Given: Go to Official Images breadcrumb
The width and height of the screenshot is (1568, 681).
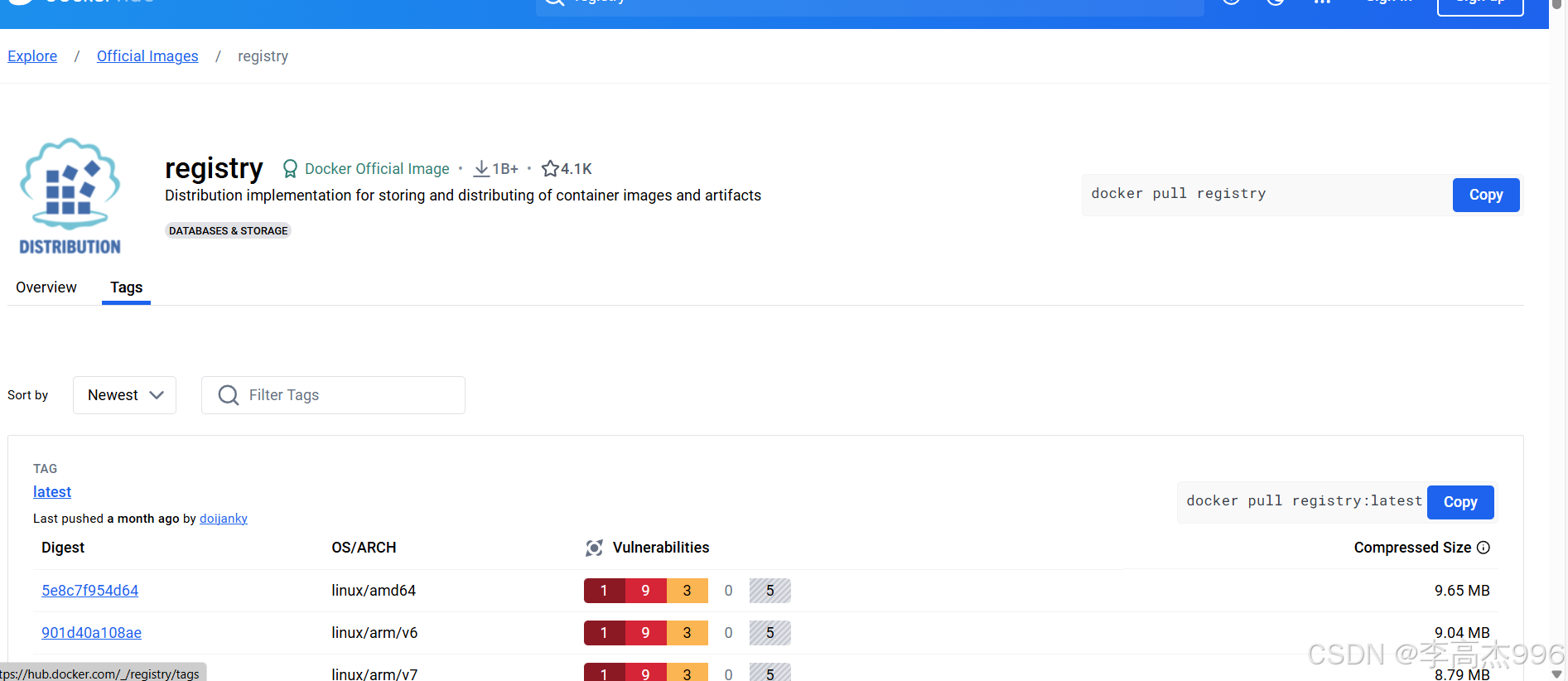Looking at the screenshot, I should 147,56.
